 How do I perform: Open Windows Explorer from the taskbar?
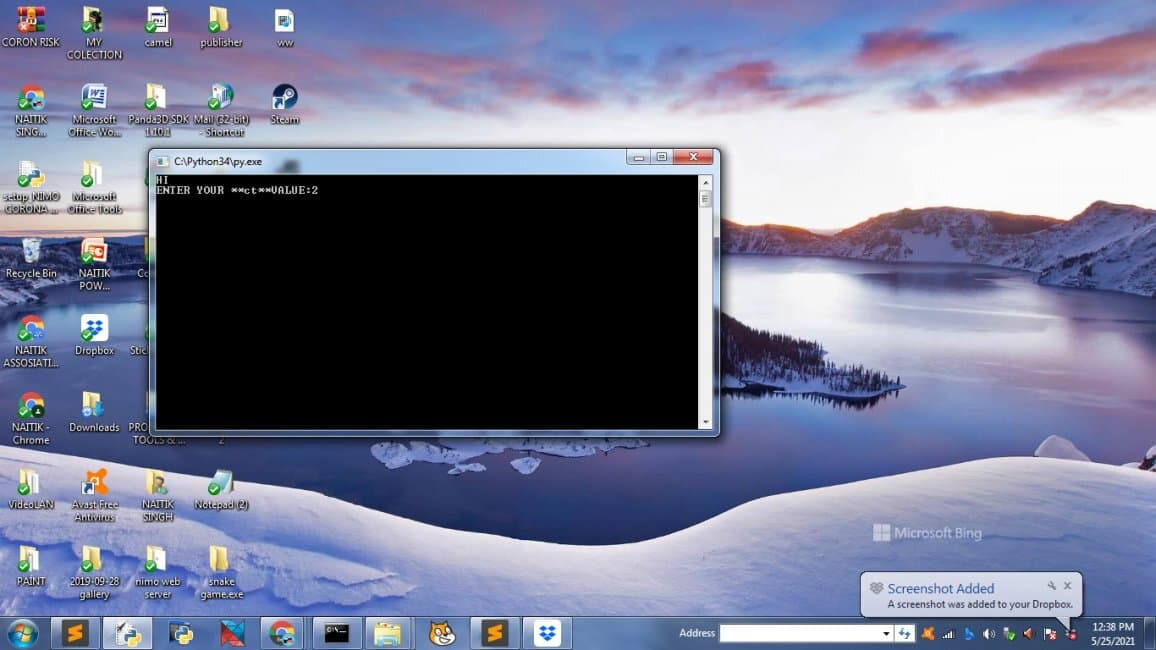point(388,633)
